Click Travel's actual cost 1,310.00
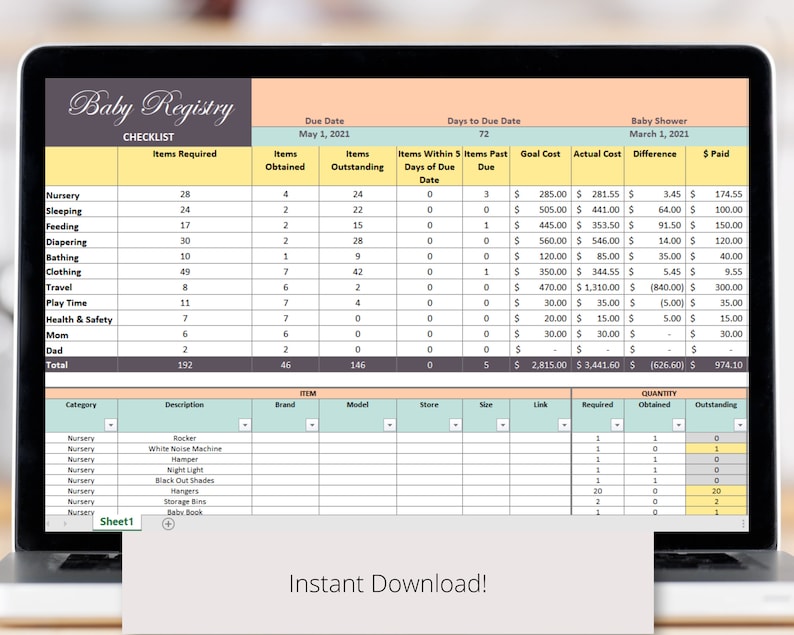The height and width of the screenshot is (635, 794). point(598,287)
